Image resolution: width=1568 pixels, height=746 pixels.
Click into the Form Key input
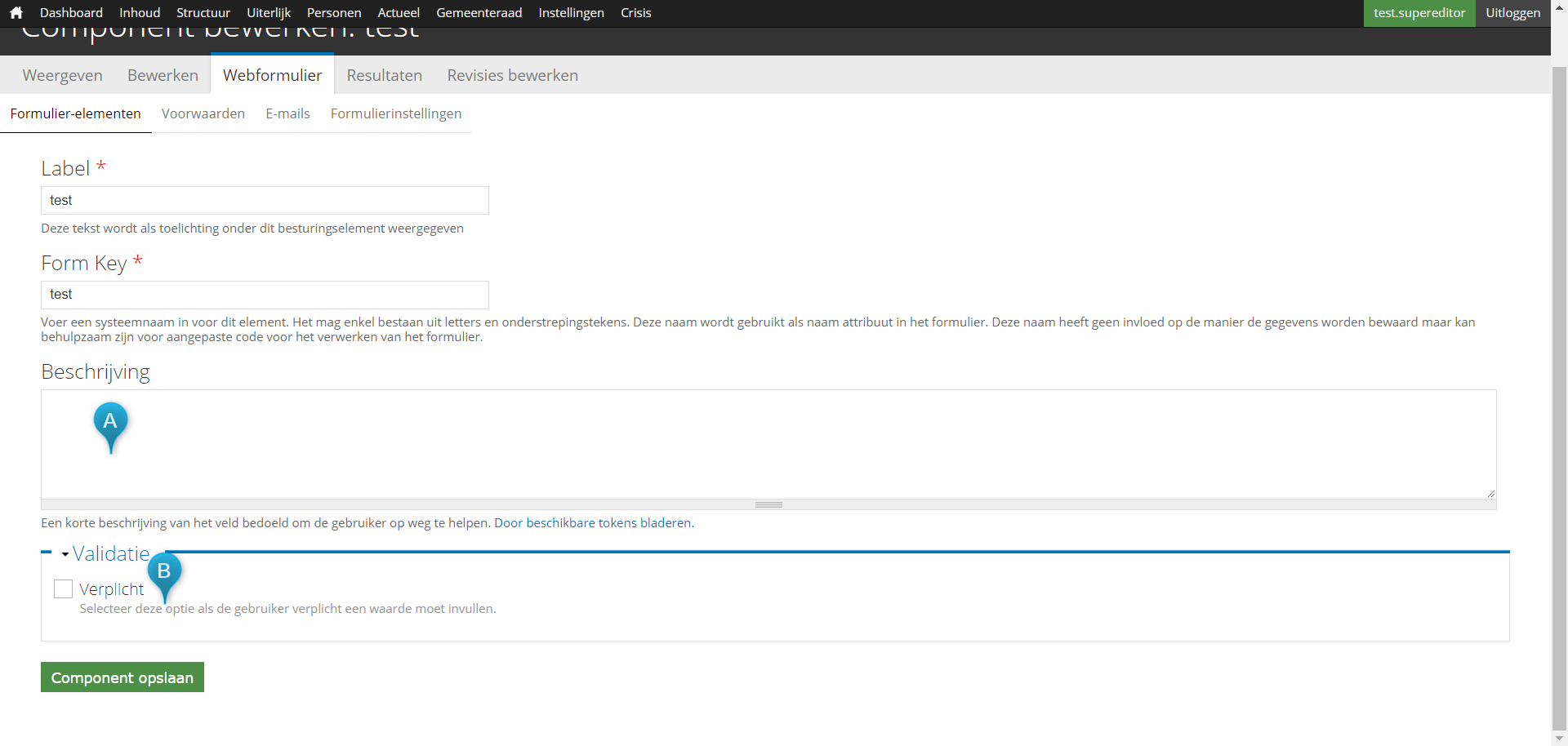coord(265,295)
